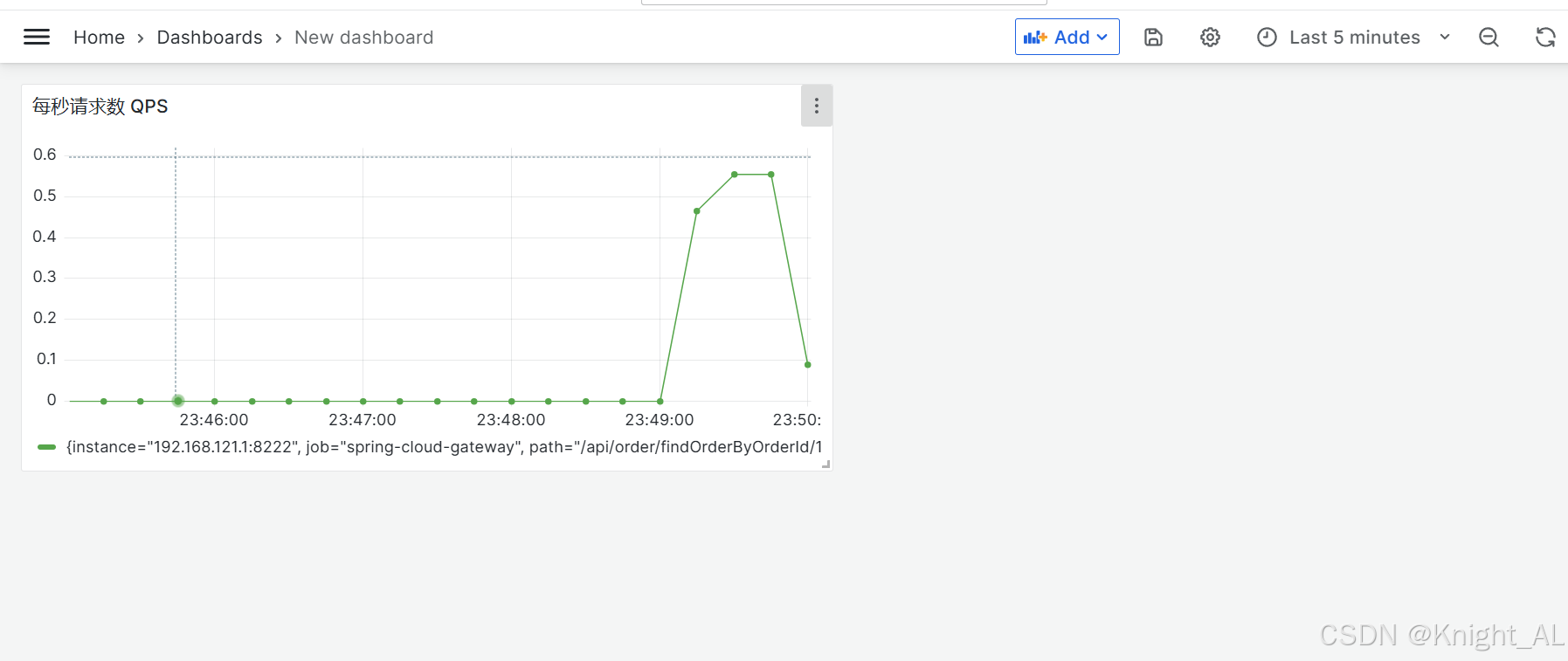Refresh the dashboard

pos(1545,37)
